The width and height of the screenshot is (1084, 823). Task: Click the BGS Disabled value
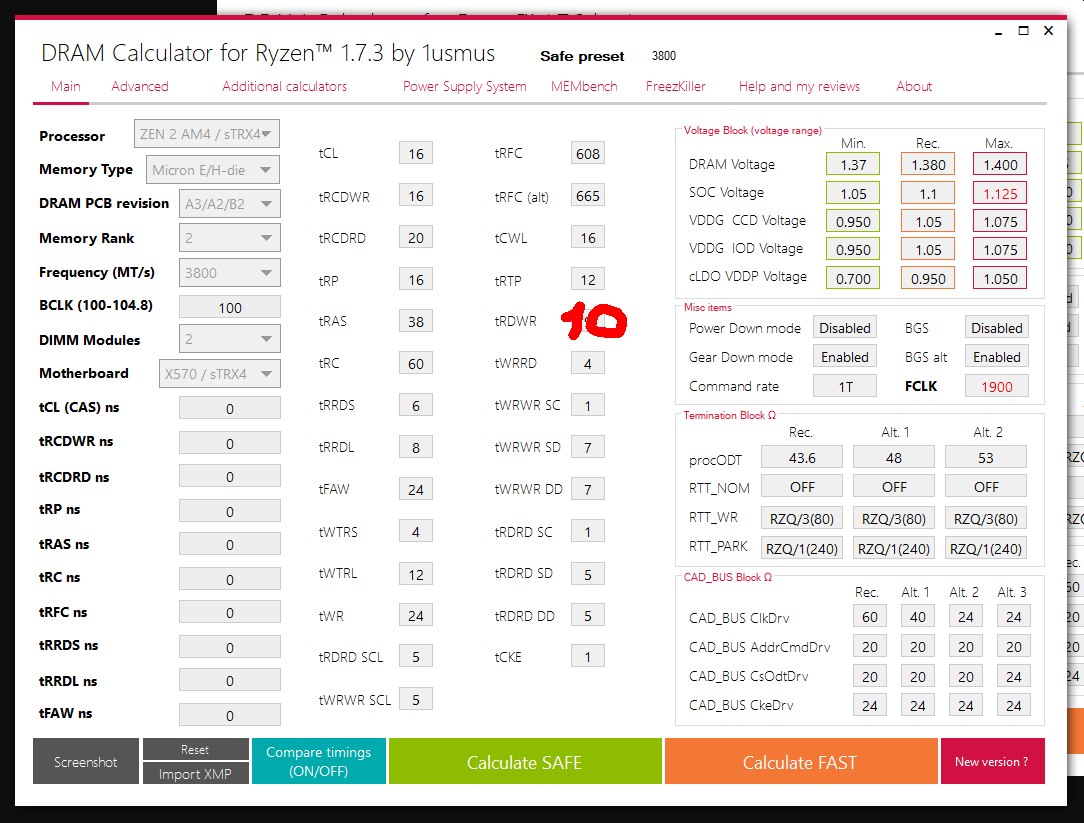click(x=996, y=328)
